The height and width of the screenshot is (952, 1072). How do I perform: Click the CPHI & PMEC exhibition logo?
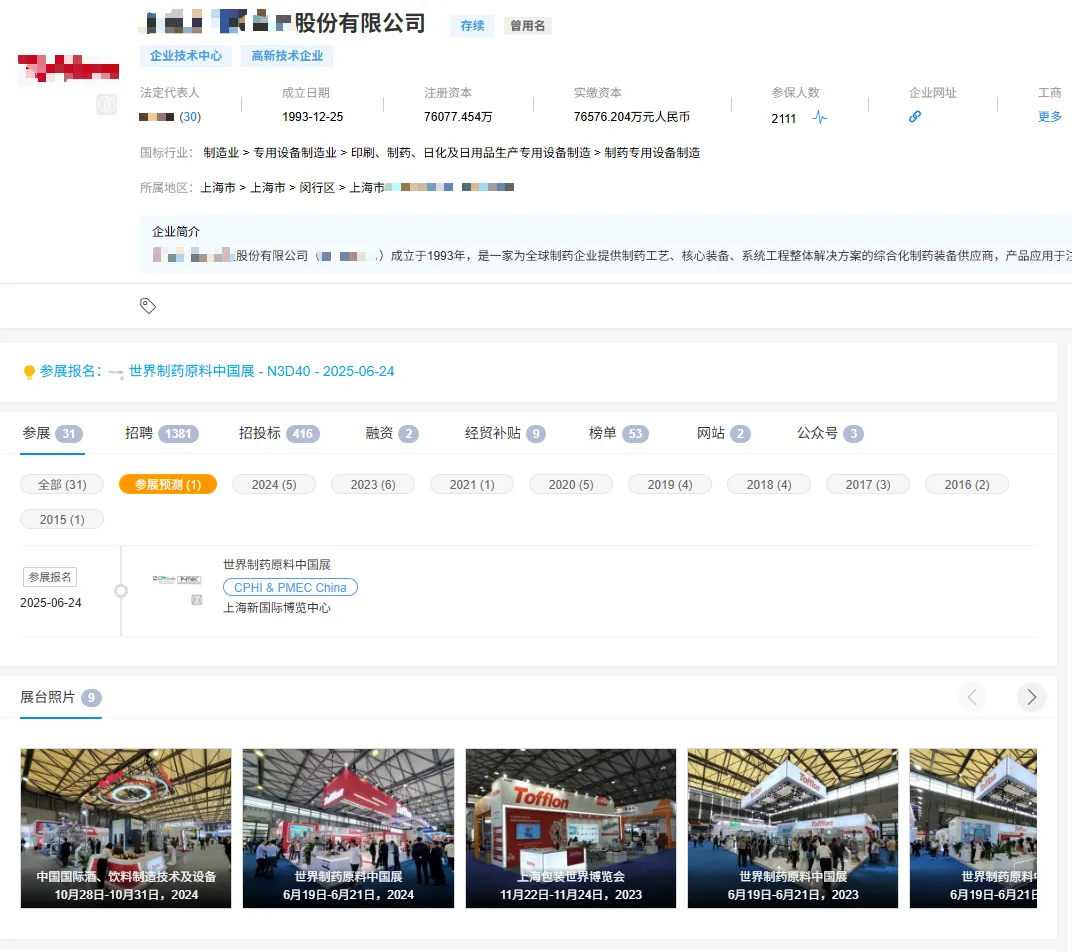point(176,580)
